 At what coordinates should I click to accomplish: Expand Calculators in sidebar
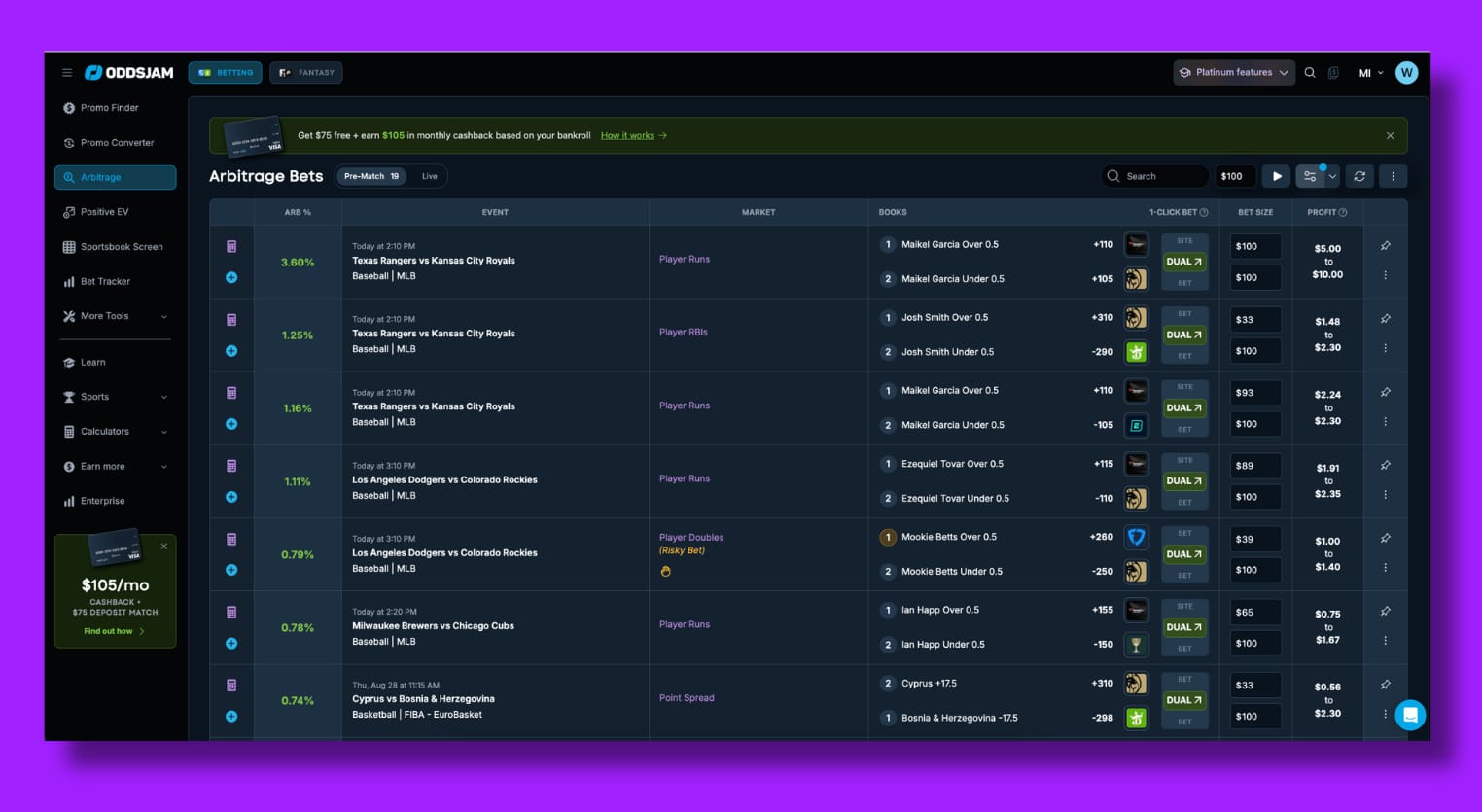click(x=115, y=432)
